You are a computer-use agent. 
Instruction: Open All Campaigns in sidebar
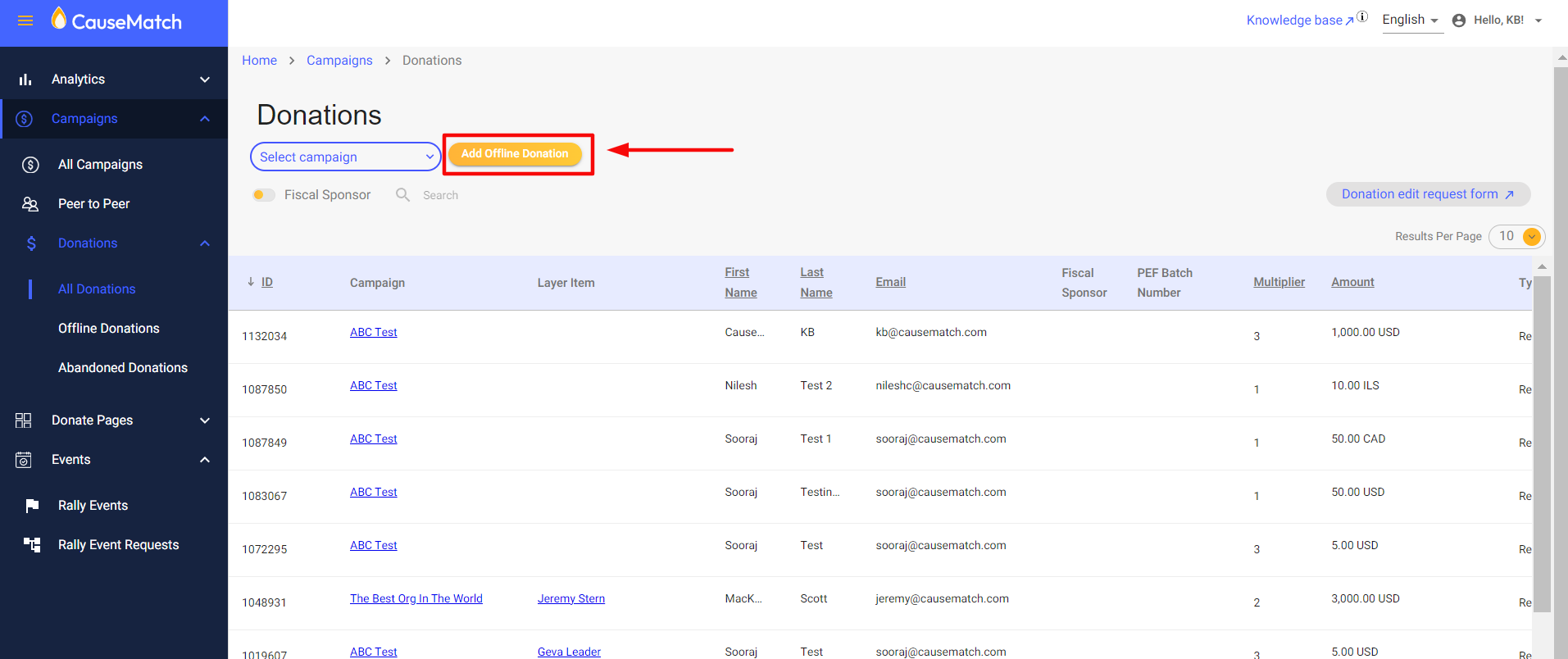click(100, 165)
